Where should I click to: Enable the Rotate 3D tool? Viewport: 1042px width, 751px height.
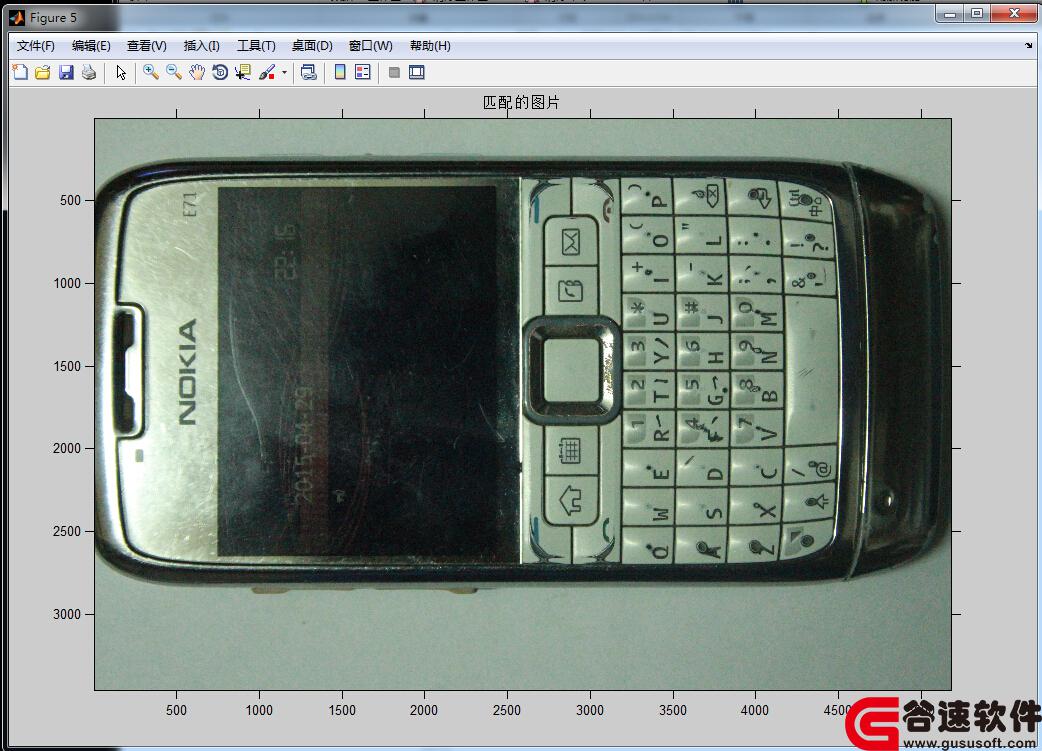coord(220,72)
